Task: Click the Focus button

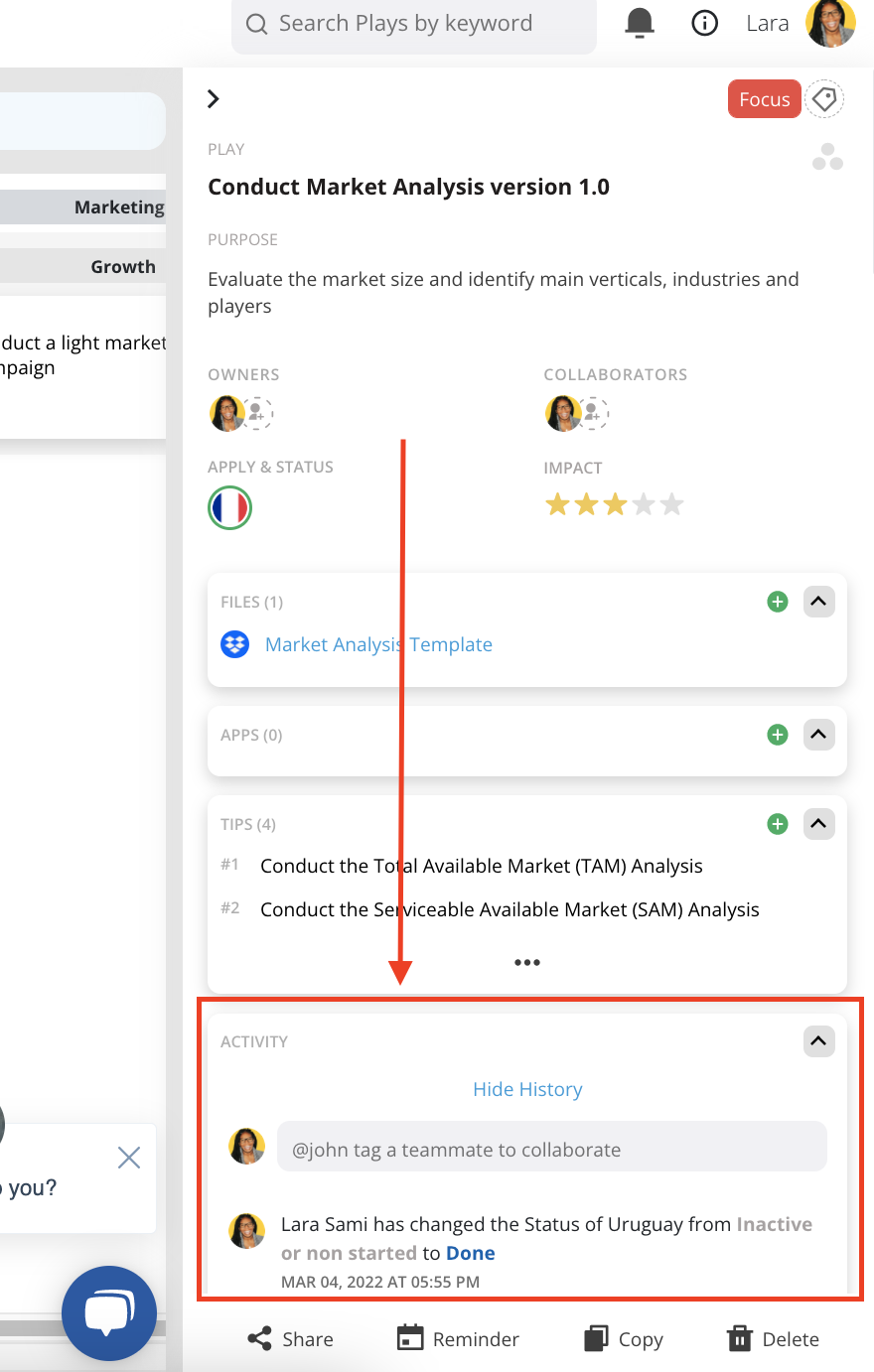Action: pos(765,99)
